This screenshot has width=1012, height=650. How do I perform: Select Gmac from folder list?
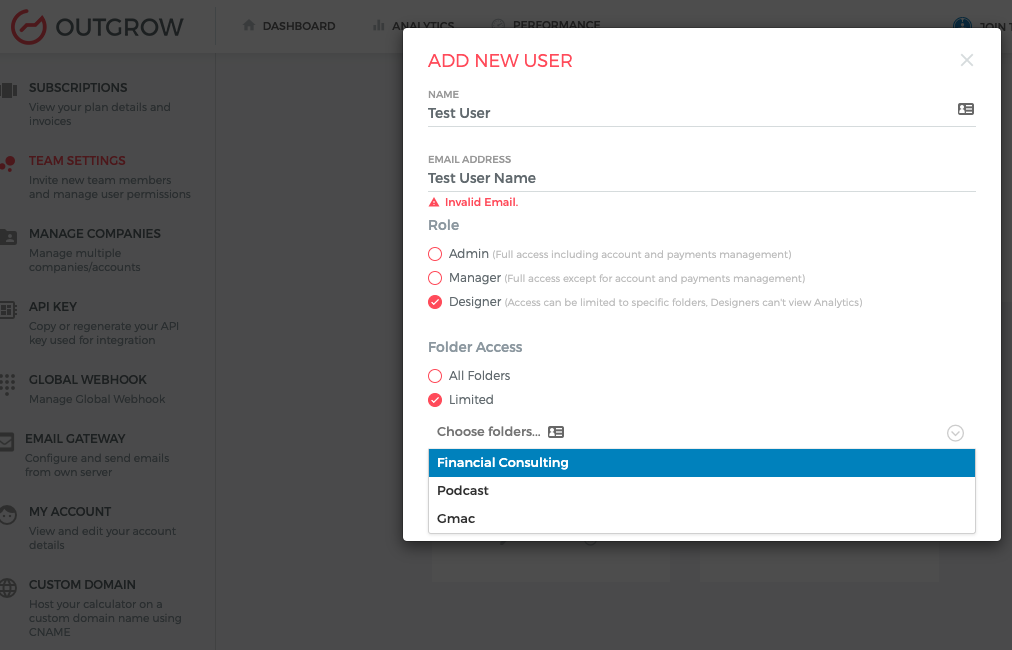(x=702, y=518)
